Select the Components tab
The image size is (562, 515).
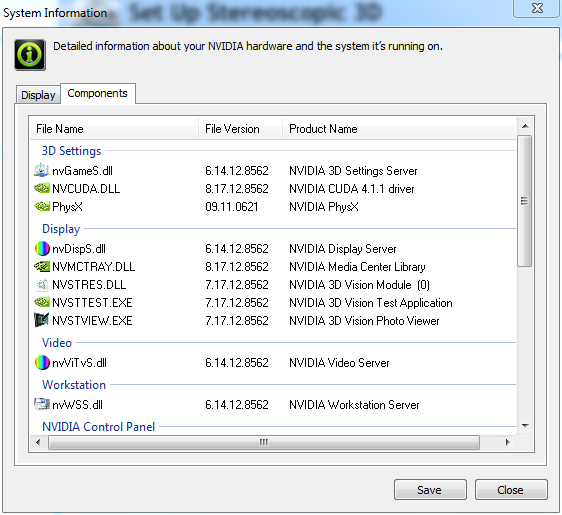(97, 93)
